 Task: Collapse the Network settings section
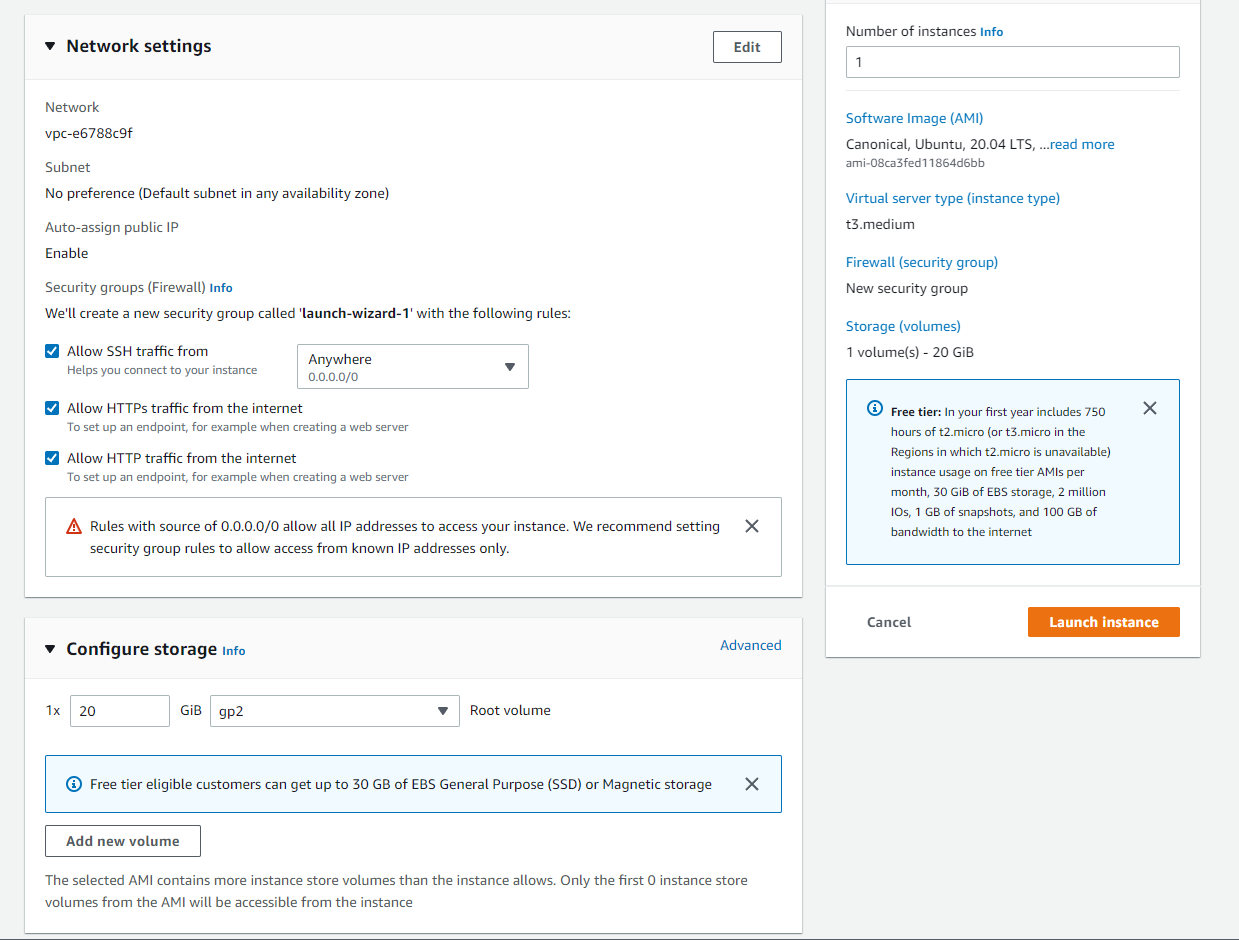[x=50, y=47]
